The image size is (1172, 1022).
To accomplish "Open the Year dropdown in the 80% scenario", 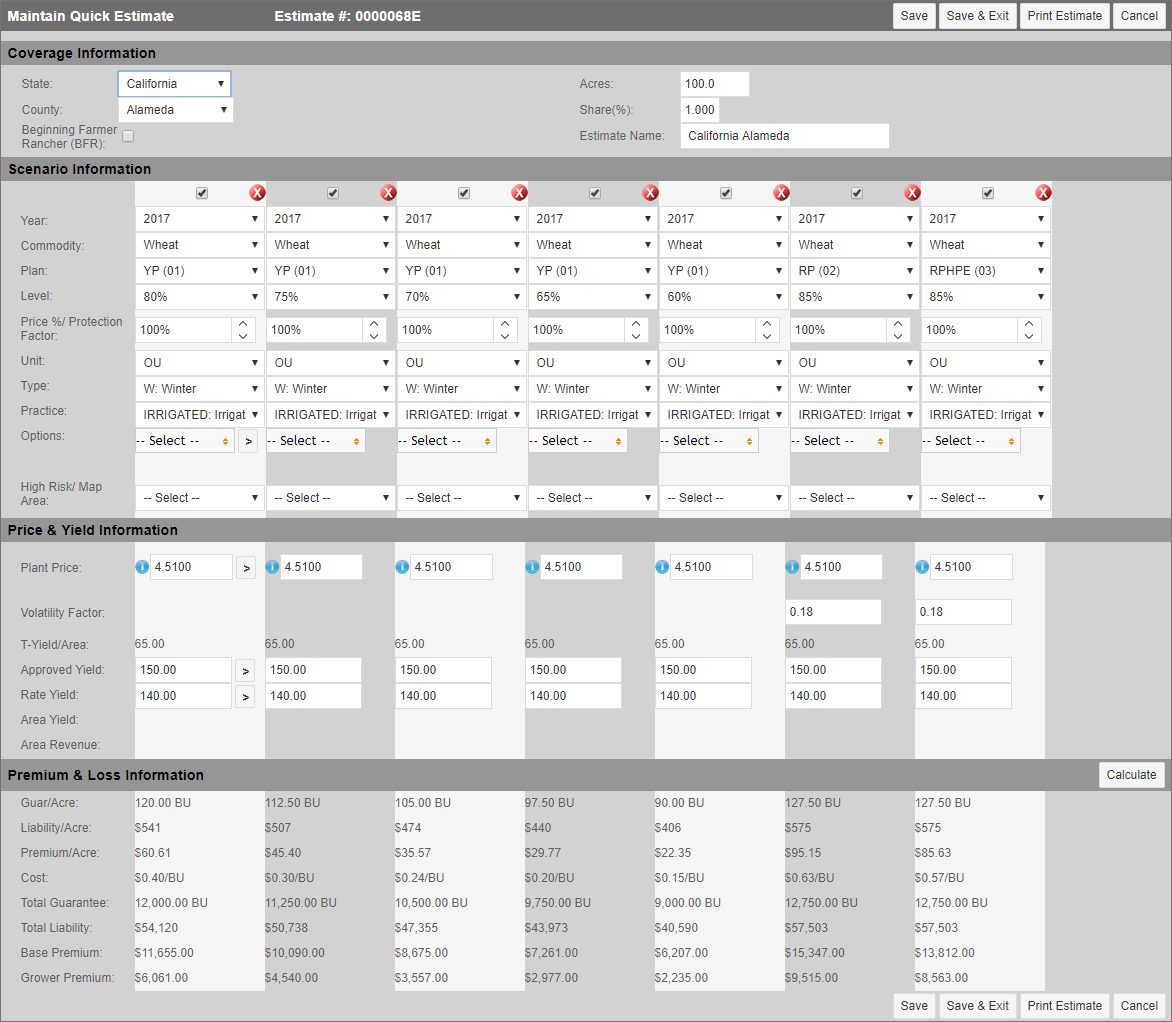I will [x=200, y=219].
